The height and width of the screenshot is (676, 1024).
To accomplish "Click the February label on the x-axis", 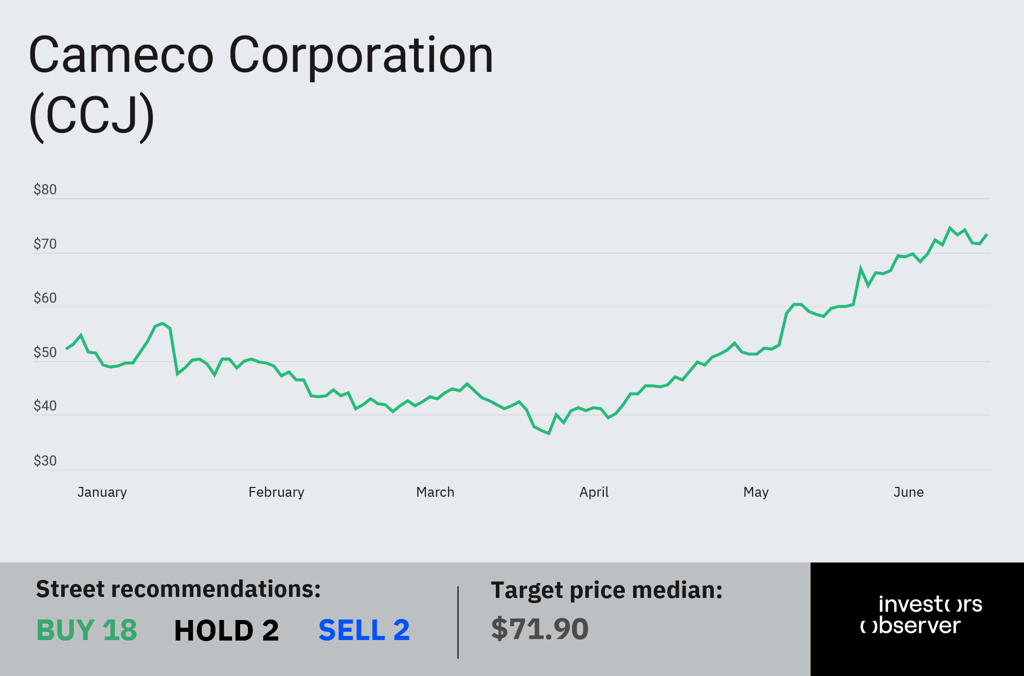I will pos(276,492).
